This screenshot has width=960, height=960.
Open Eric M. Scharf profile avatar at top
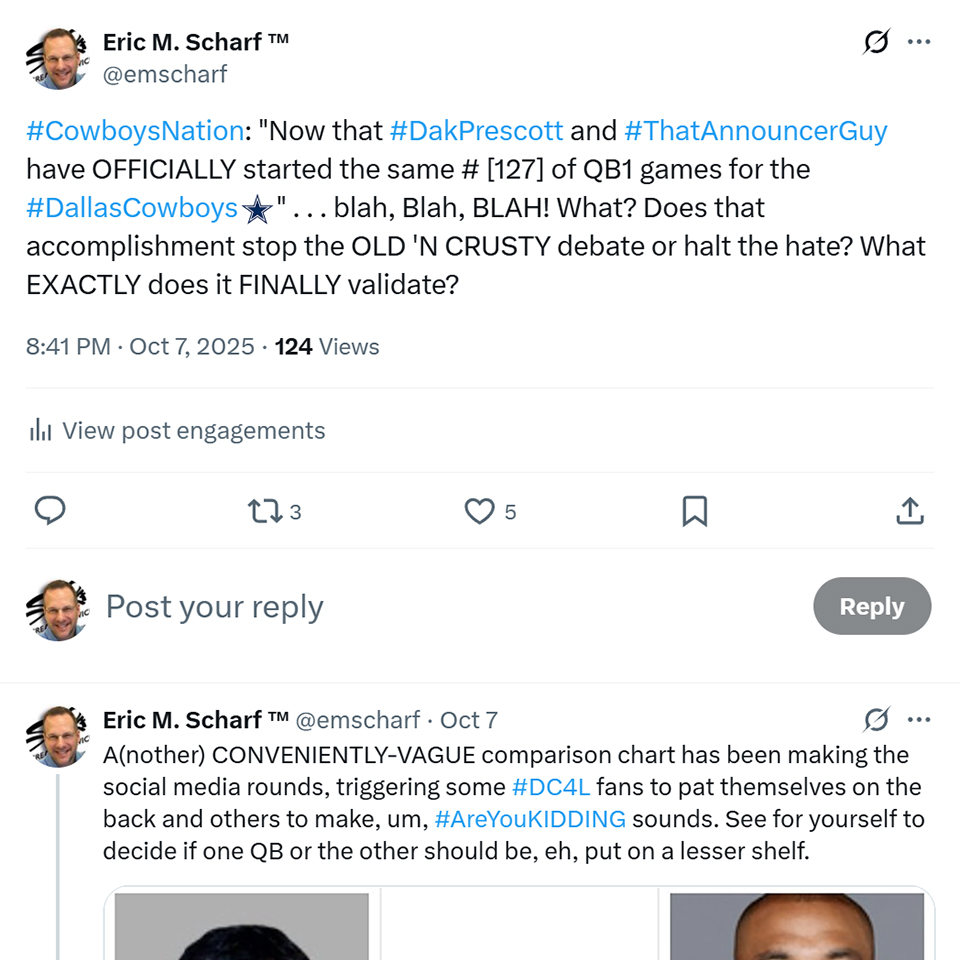tap(57, 58)
